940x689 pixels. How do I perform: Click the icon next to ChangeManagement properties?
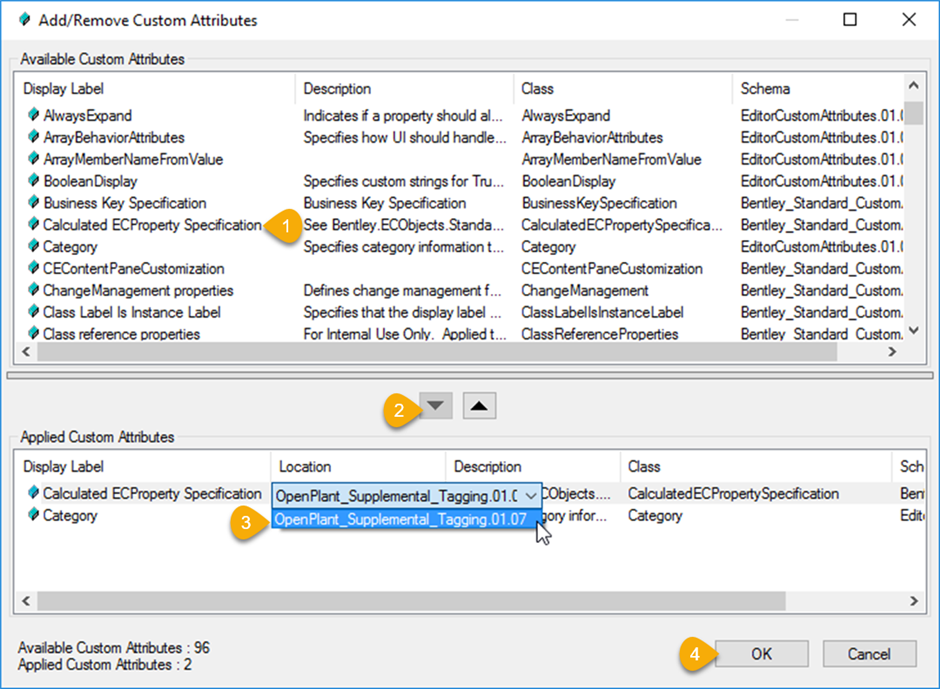tap(32, 291)
